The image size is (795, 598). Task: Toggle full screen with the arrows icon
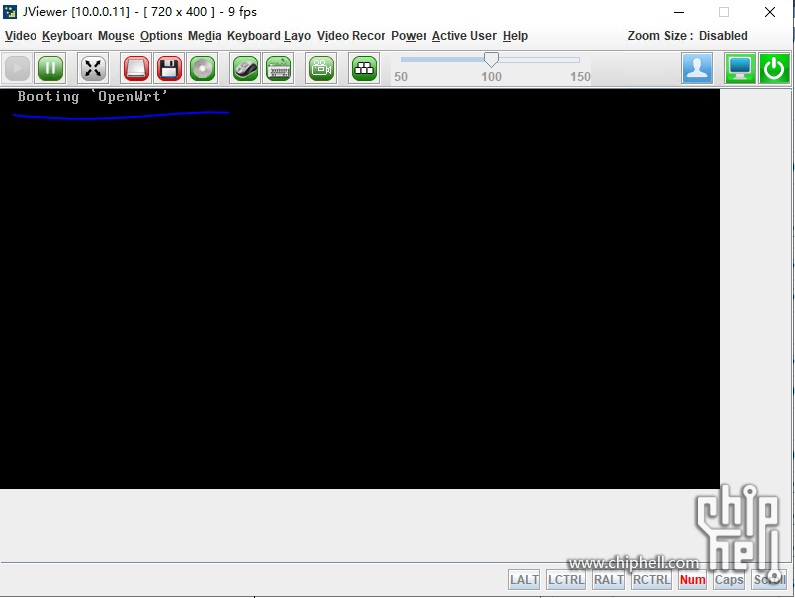click(x=93, y=68)
